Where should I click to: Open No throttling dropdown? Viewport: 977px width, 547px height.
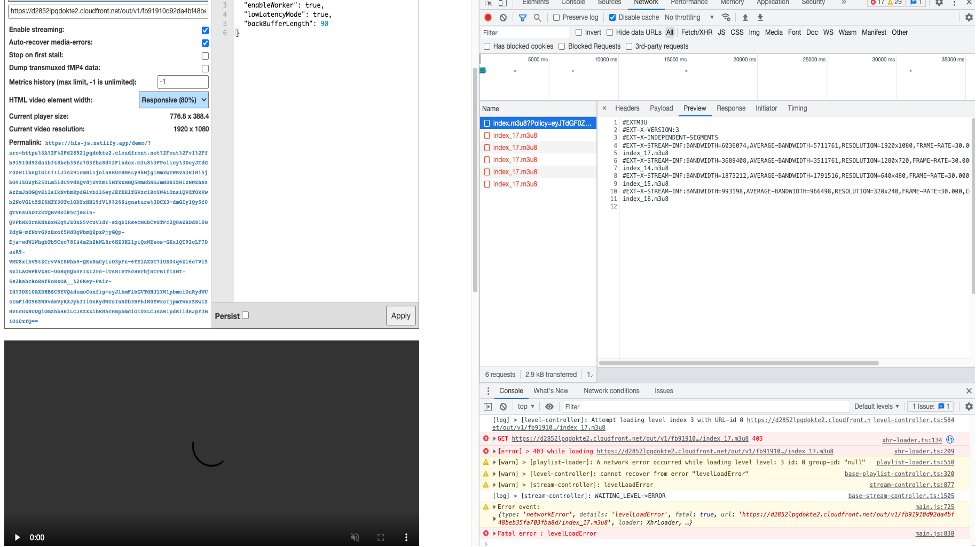689,18
